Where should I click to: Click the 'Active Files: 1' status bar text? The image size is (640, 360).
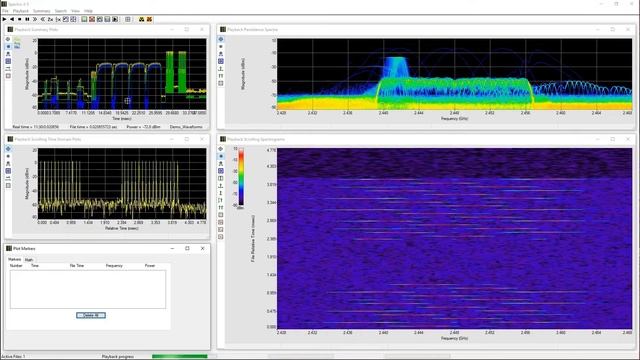[13, 356]
